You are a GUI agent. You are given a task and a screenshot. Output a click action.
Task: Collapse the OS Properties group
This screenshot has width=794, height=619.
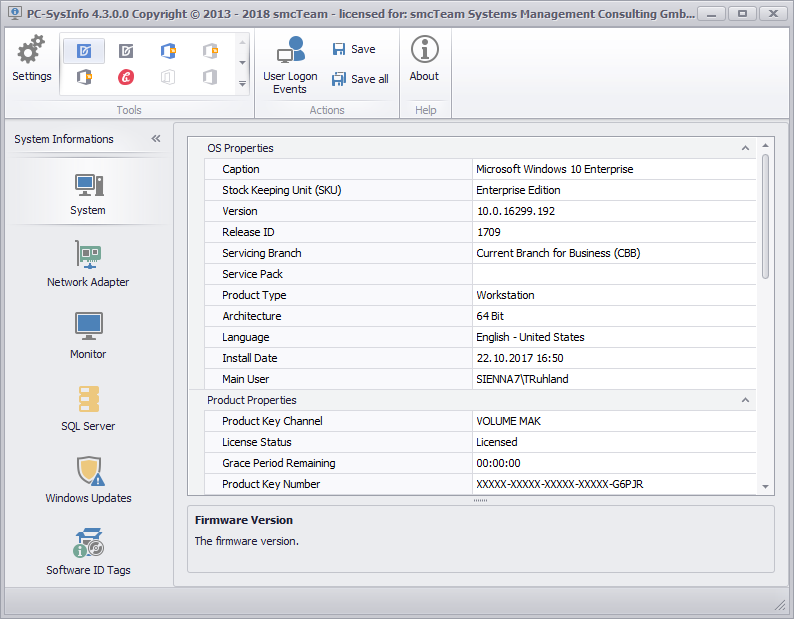click(745, 148)
